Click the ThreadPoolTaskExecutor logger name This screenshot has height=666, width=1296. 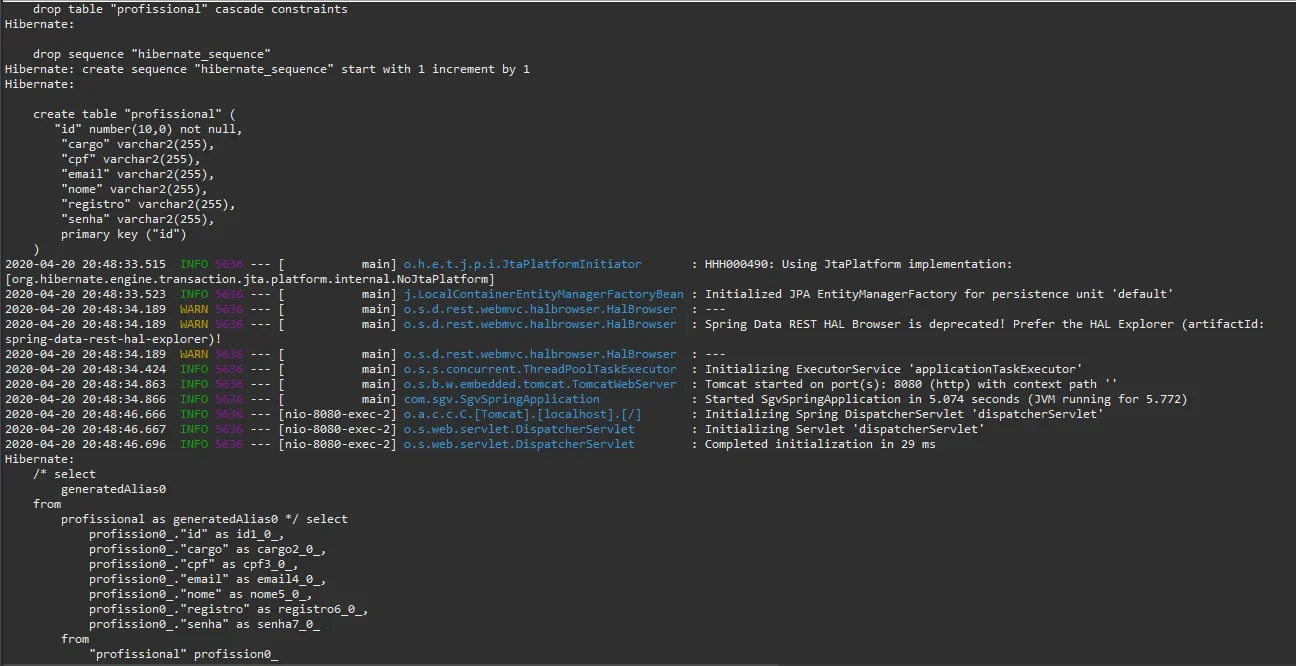(x=540, y=369)
